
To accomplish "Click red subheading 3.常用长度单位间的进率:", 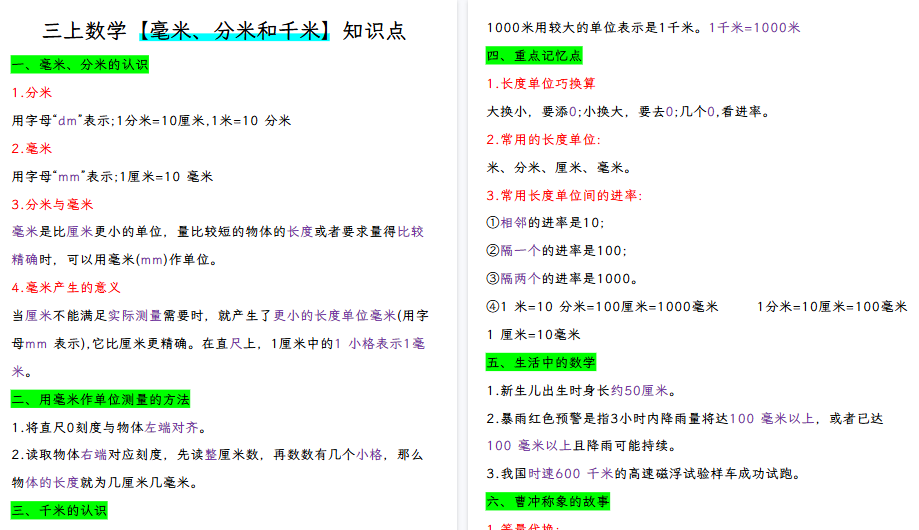I will click(x=564, y=195).
